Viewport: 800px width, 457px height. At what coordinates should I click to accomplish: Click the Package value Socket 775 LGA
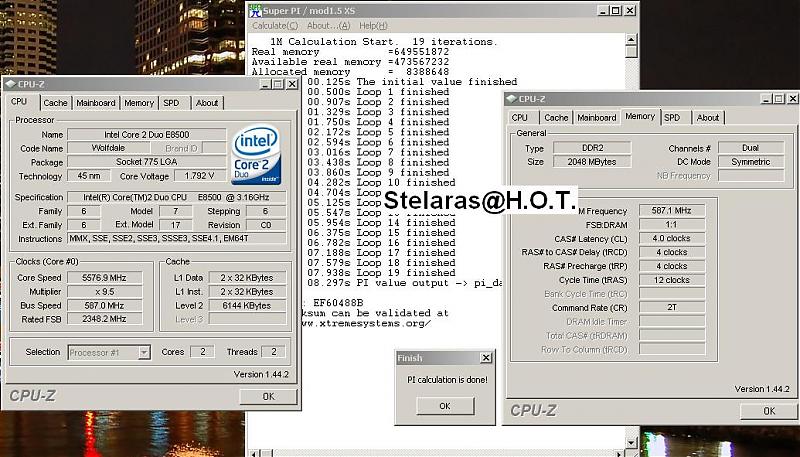click(147, 162)
